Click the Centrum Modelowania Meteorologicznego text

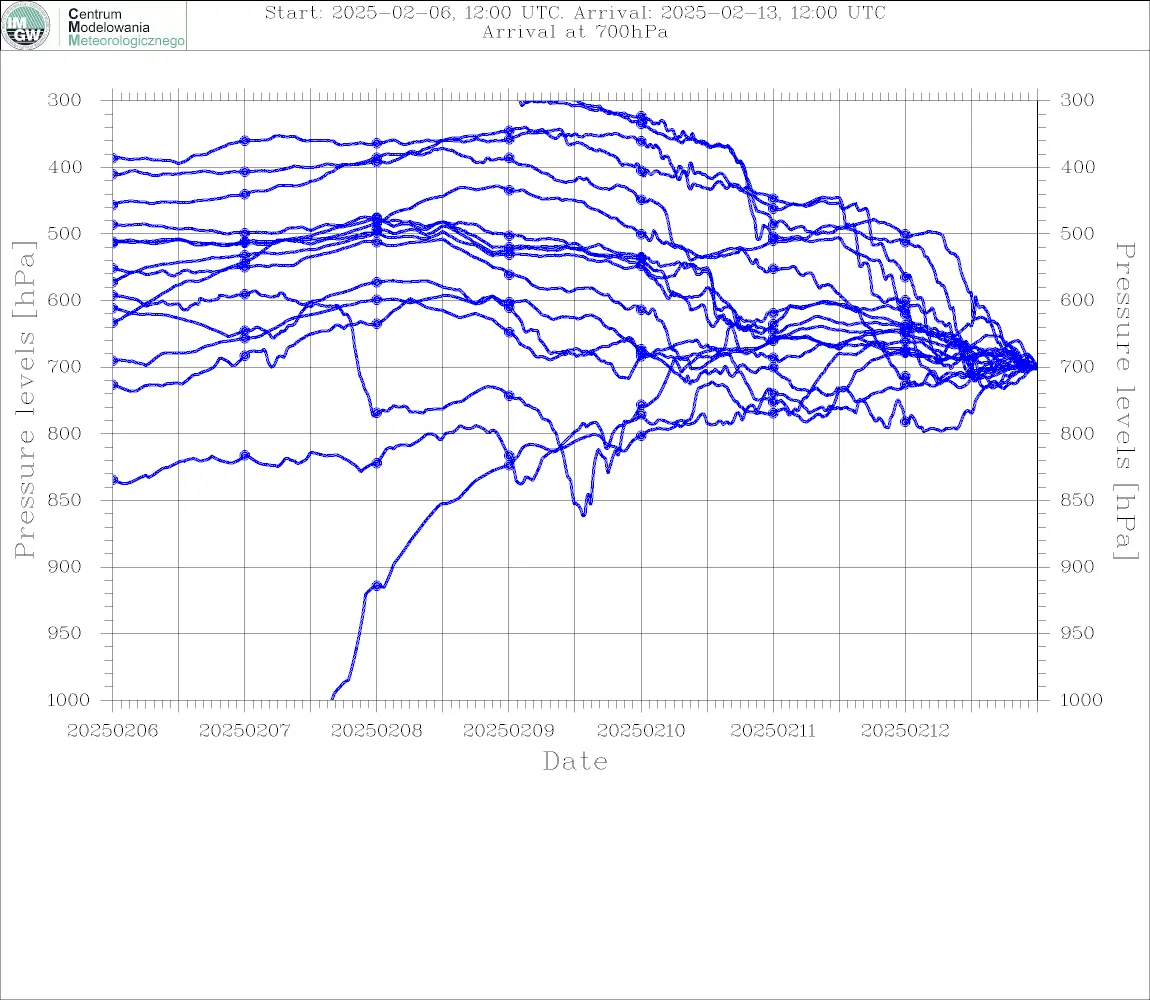125,27
